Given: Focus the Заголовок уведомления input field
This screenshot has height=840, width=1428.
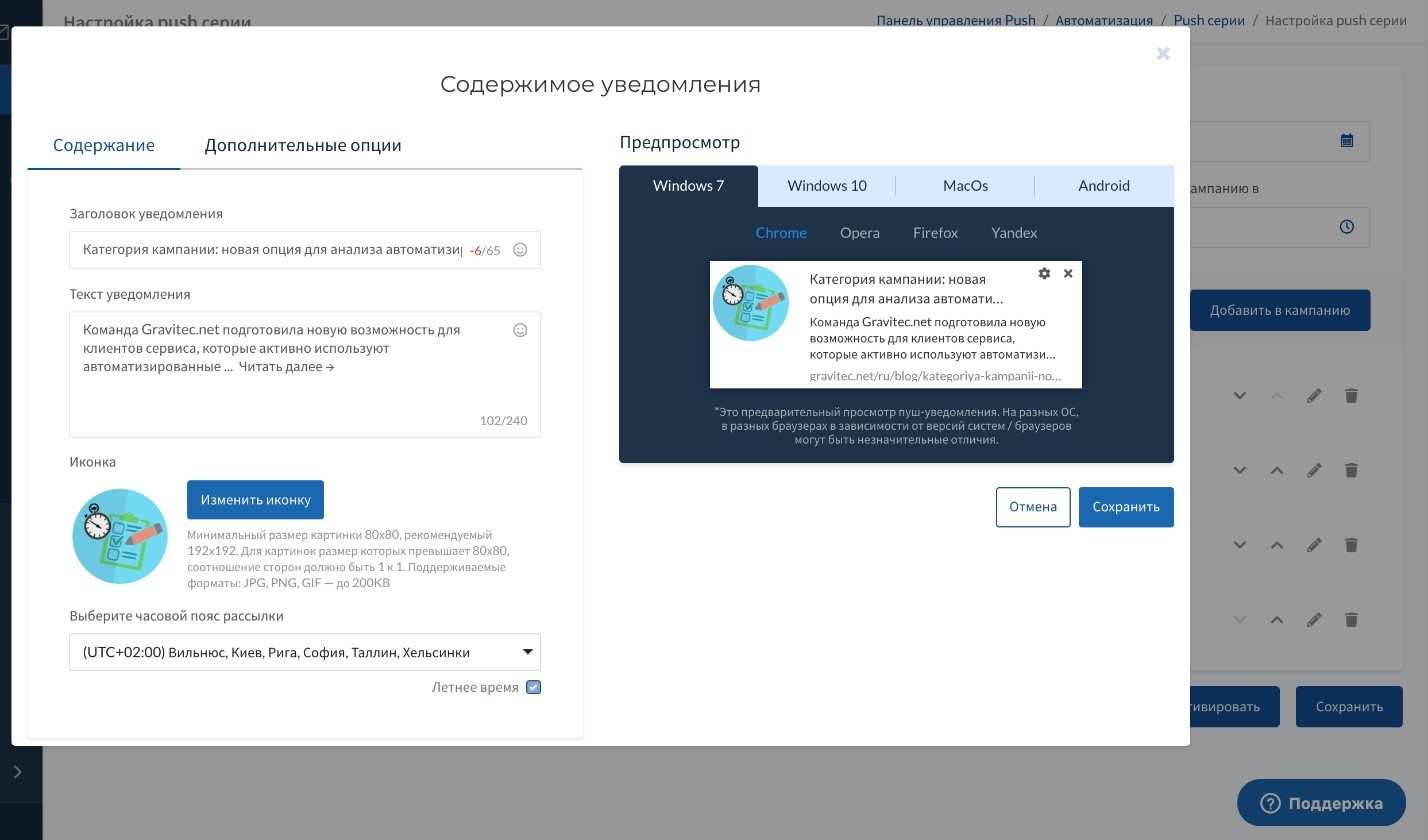Looking at the screenshot, I should [305, 250].
